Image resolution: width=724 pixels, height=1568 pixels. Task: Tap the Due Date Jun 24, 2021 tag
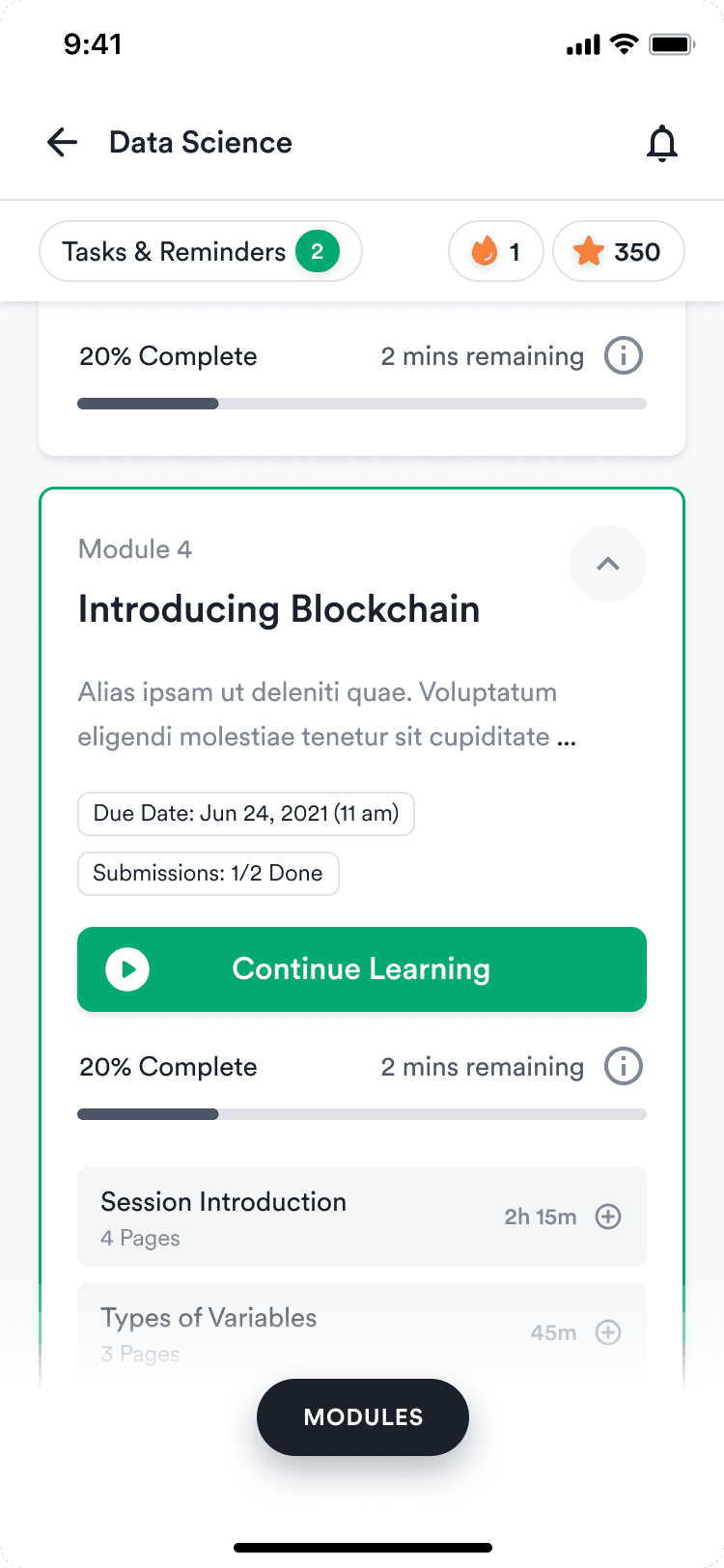(246, 814)
